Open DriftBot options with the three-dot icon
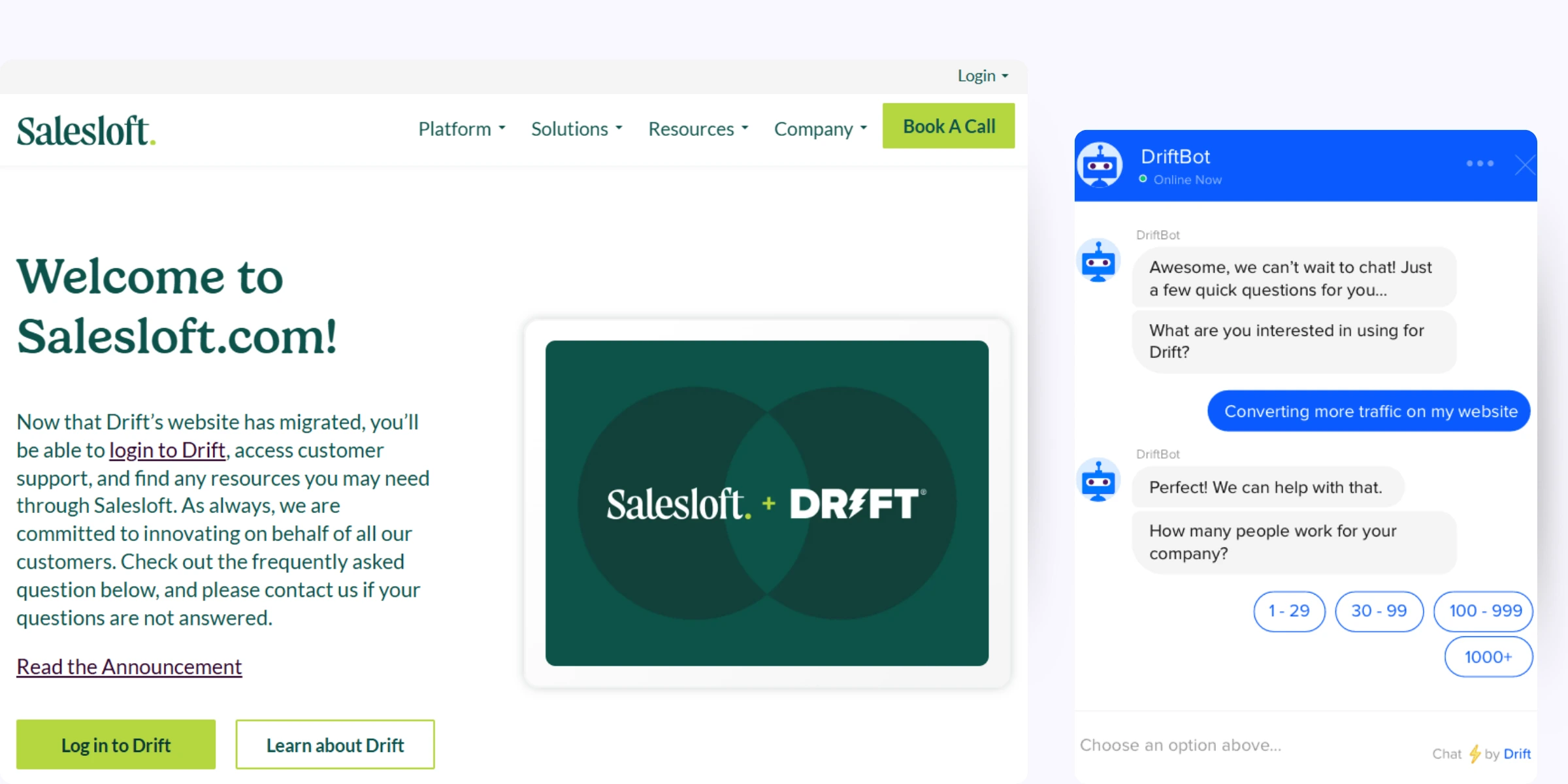Viewport: 1568px width, 784px height. tap(1480, 165)
